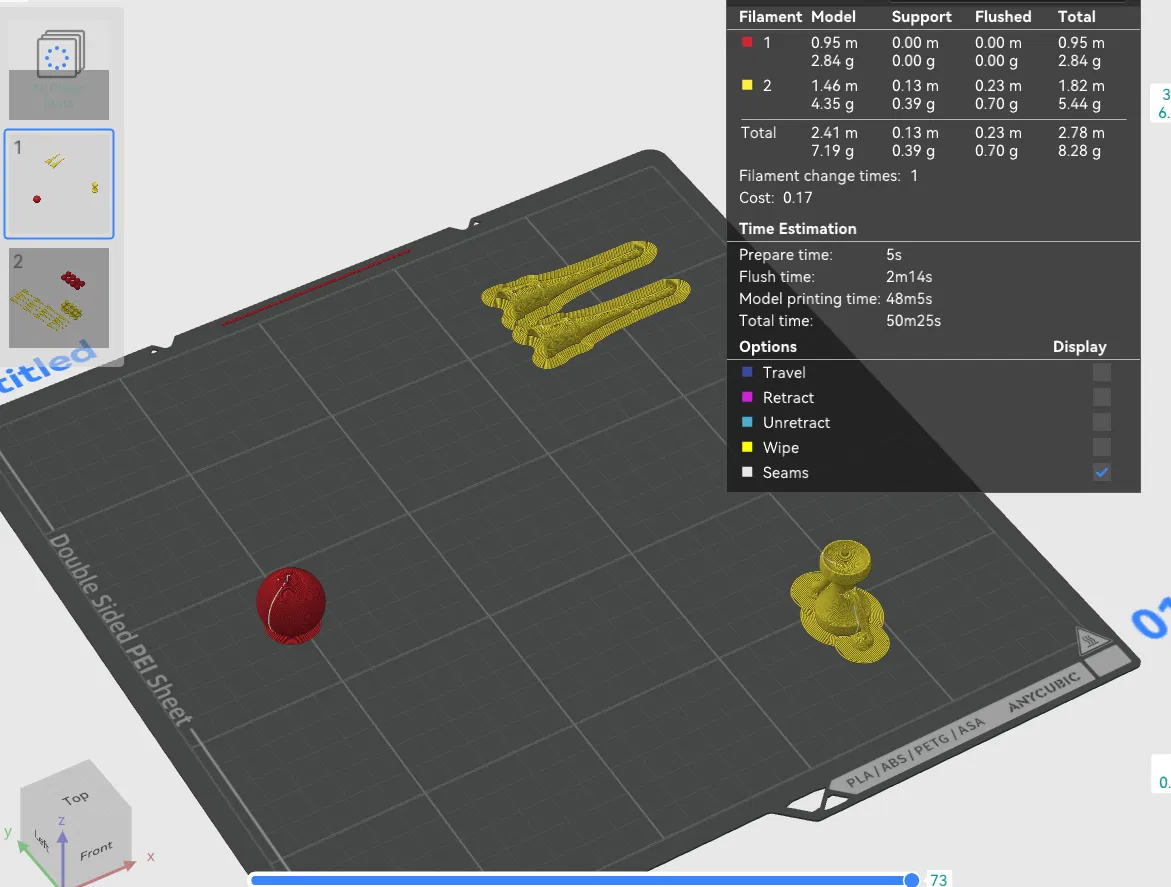Click the Front face of view cube

pyautogui.click(x=96, y=850)
